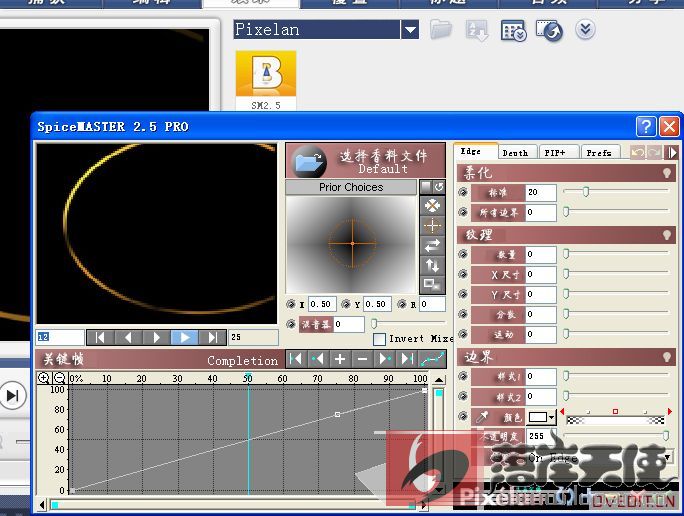Screen dimensions: 684x516
Task: Open the gallery options icon in the library toolbar
Action: (513, 31)
